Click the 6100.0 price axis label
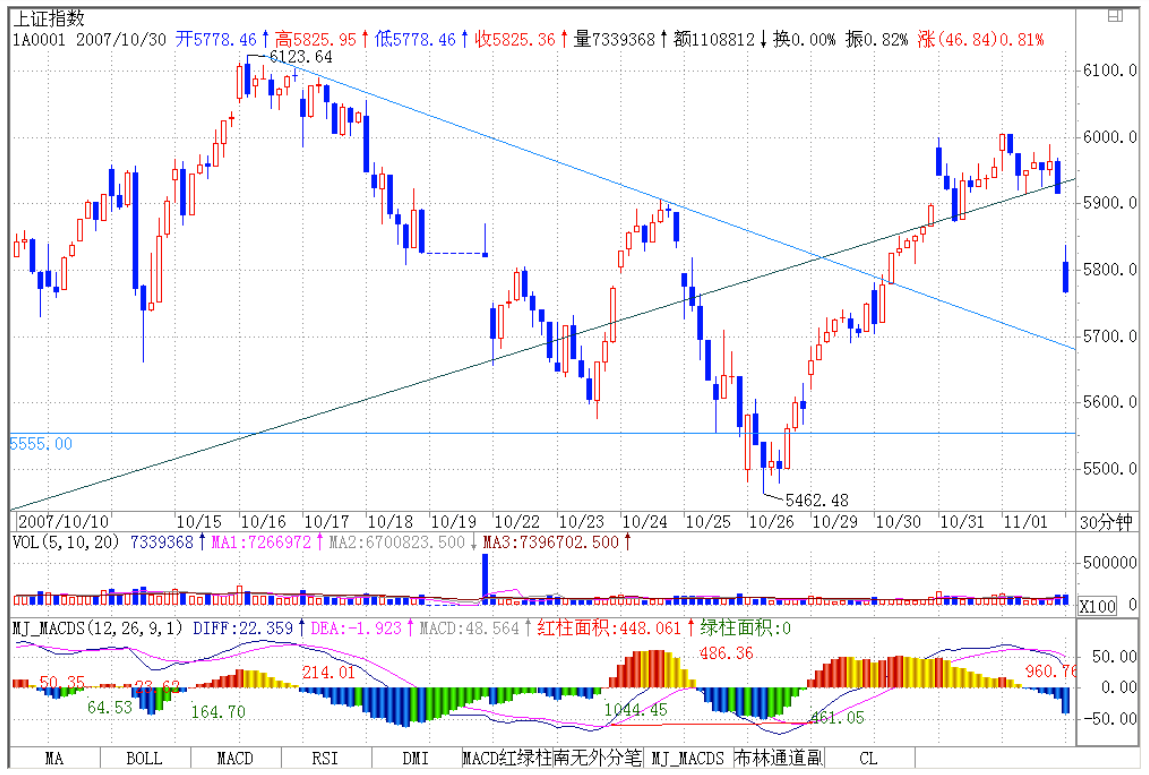 coord(1110,71)
